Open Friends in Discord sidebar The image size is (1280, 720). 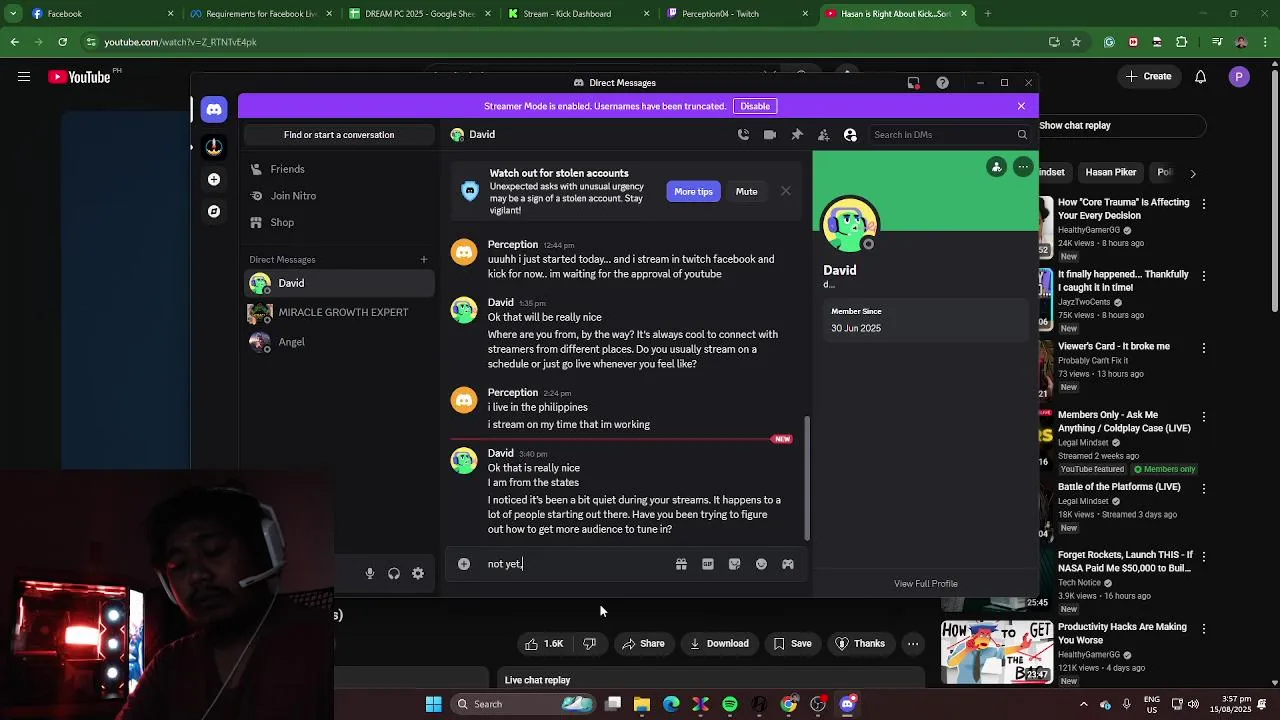[338, 169]
